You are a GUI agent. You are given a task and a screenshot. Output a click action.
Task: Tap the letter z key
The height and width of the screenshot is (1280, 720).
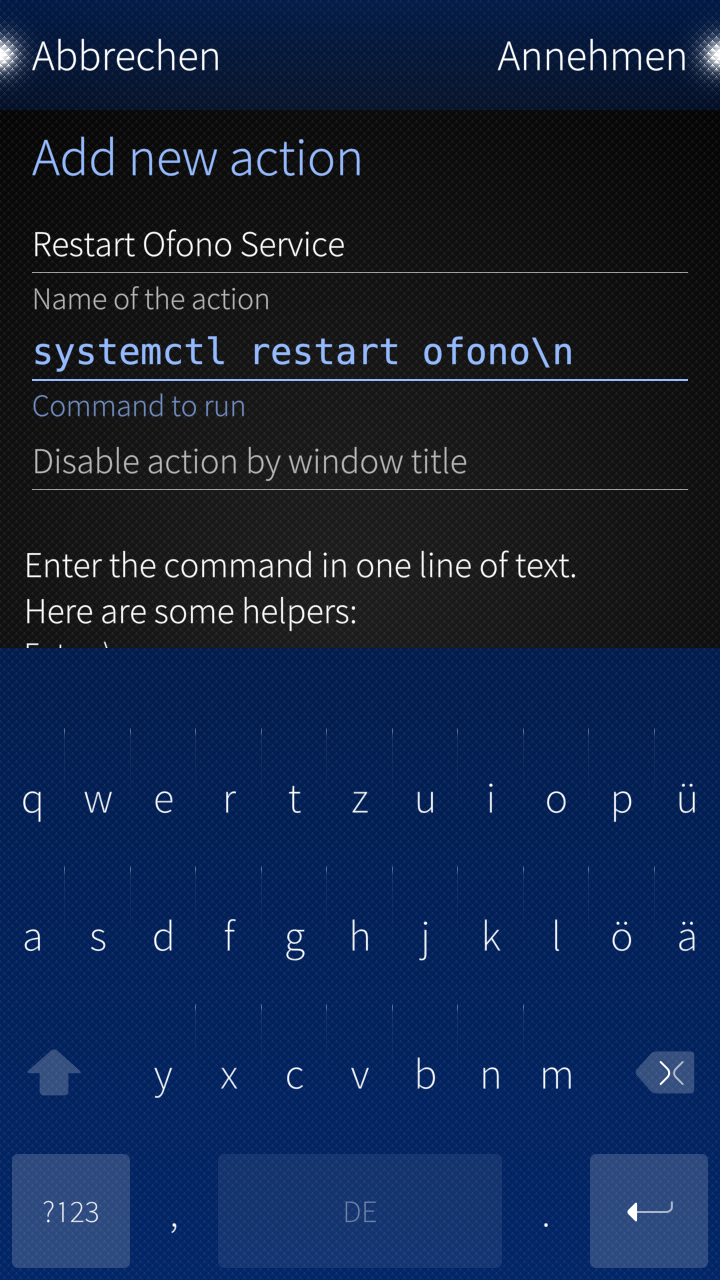click(360, 800)
